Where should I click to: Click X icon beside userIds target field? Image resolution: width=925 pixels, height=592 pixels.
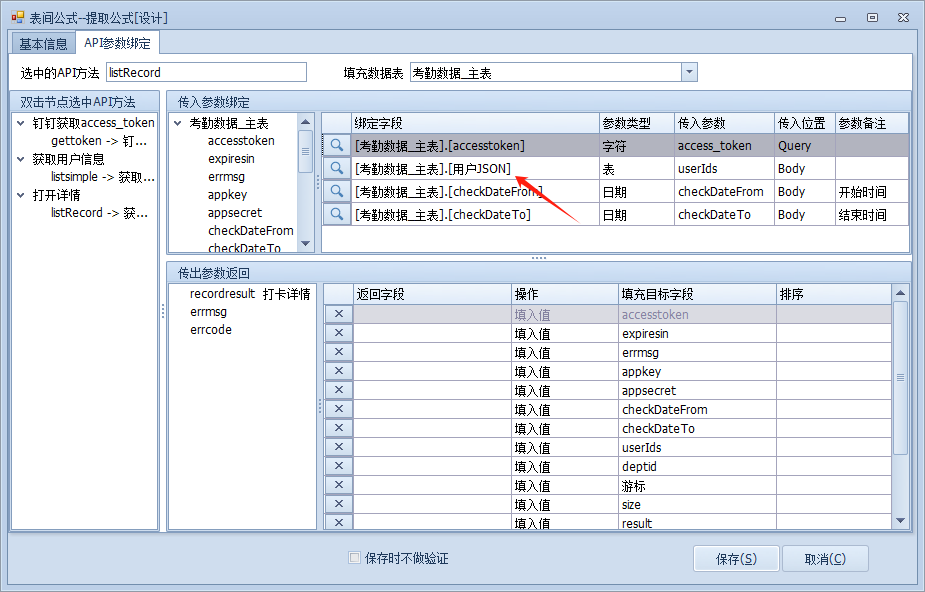(x=339, y=448)
